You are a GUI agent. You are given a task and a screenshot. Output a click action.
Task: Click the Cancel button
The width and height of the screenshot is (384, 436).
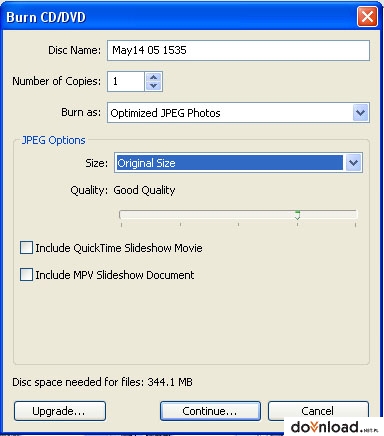318,410
